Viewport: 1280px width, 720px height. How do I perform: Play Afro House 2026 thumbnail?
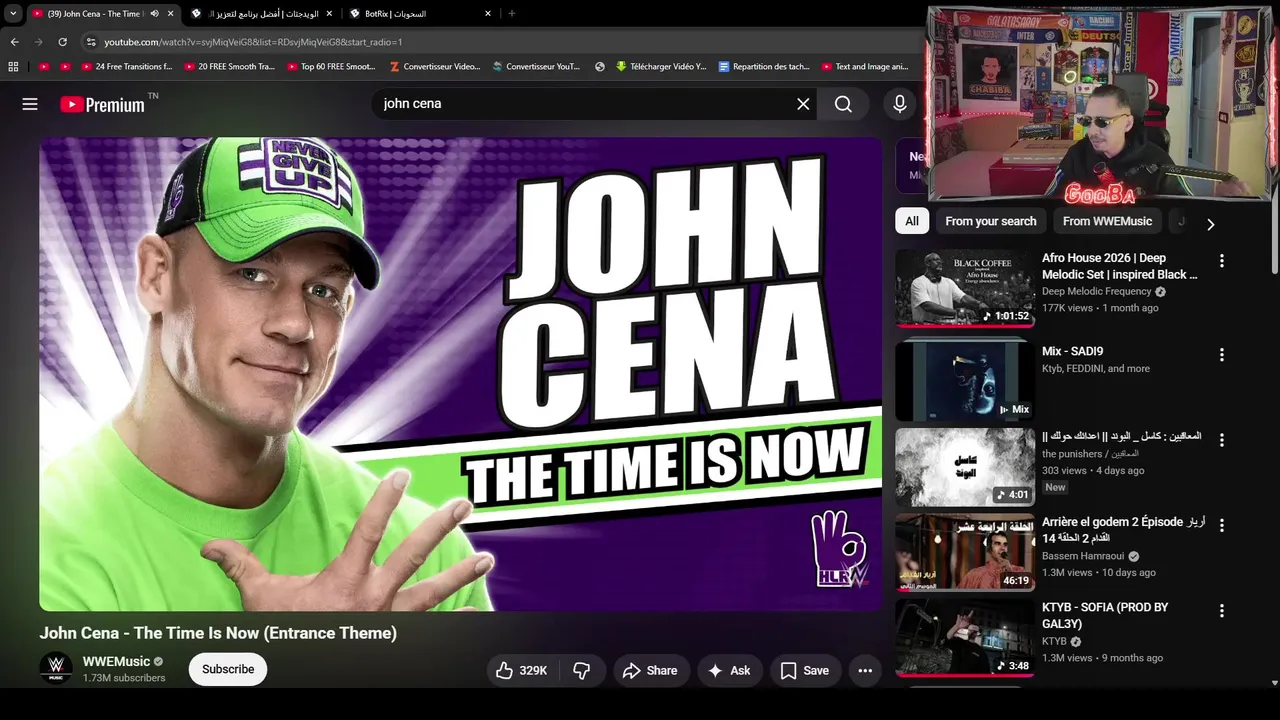[x=965, y=288]
